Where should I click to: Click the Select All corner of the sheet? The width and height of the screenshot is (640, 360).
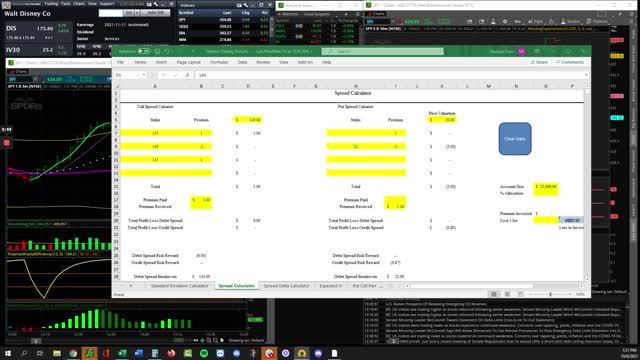point(116,86)
